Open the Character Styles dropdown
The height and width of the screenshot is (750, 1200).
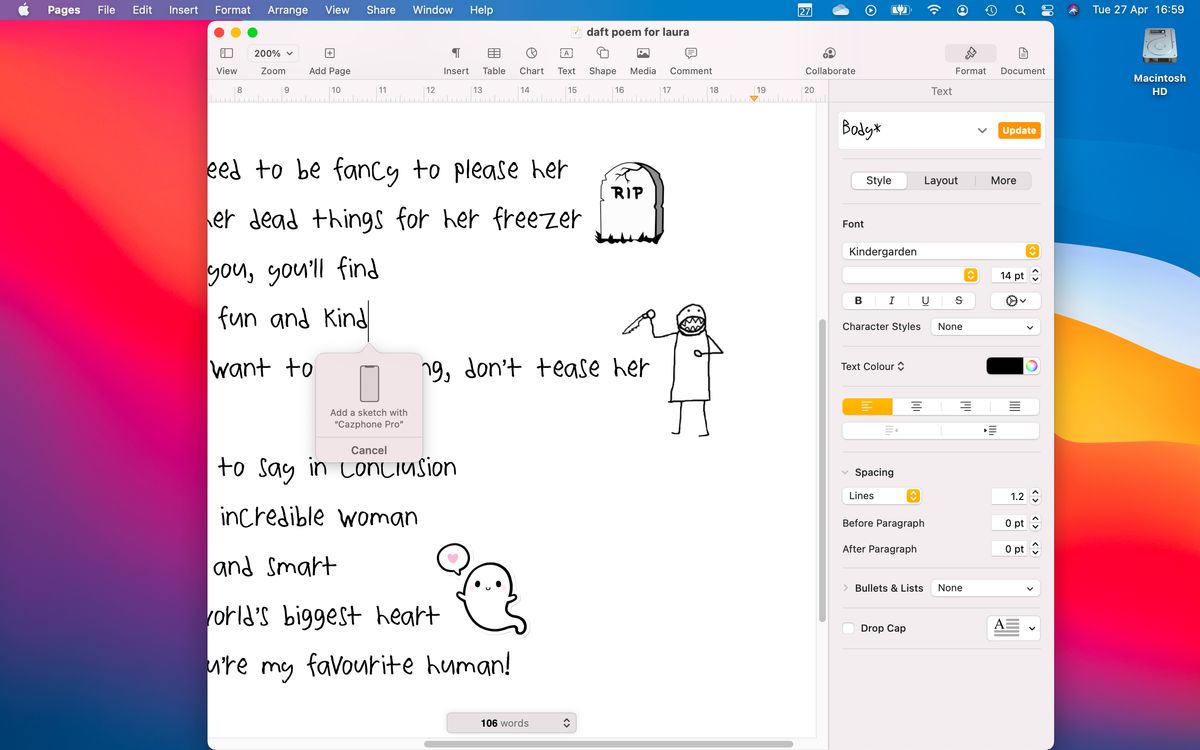985,326
